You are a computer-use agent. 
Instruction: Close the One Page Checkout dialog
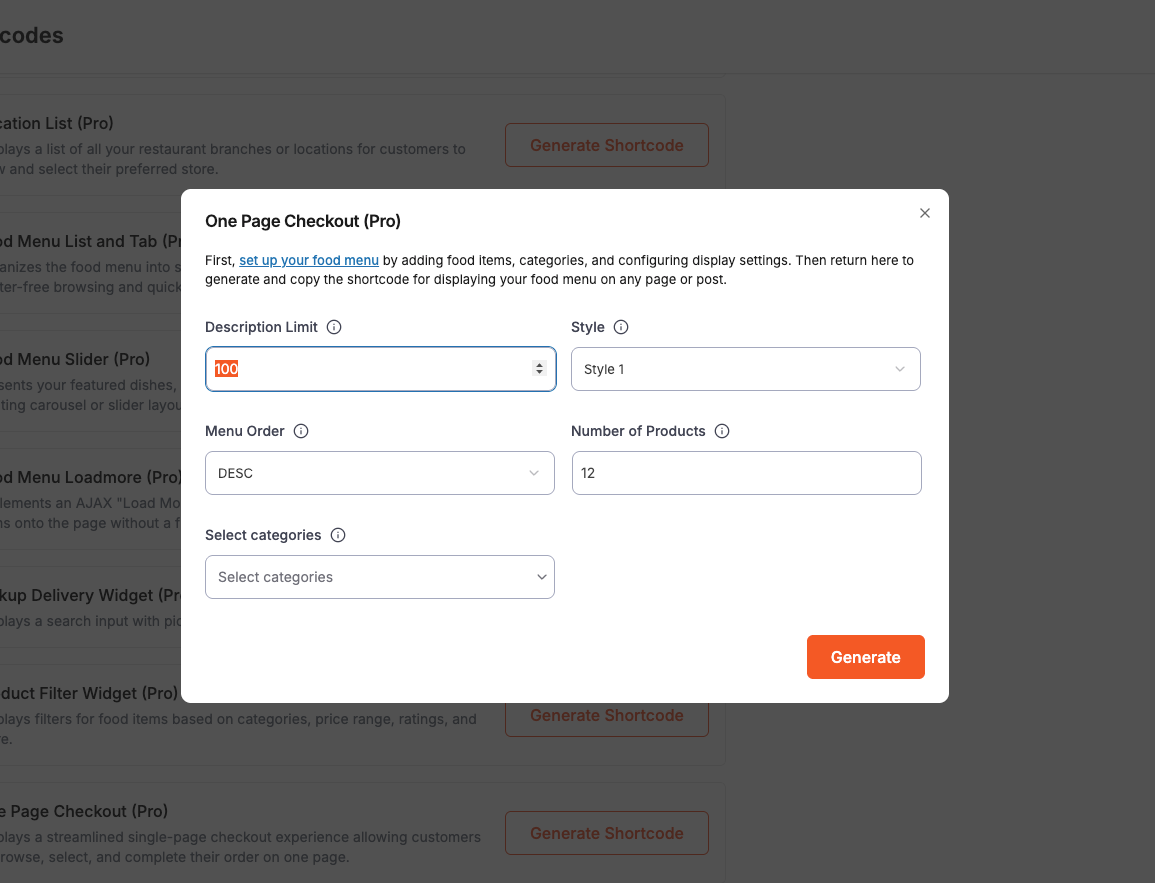pyautogui.click(x=924, y=213)
